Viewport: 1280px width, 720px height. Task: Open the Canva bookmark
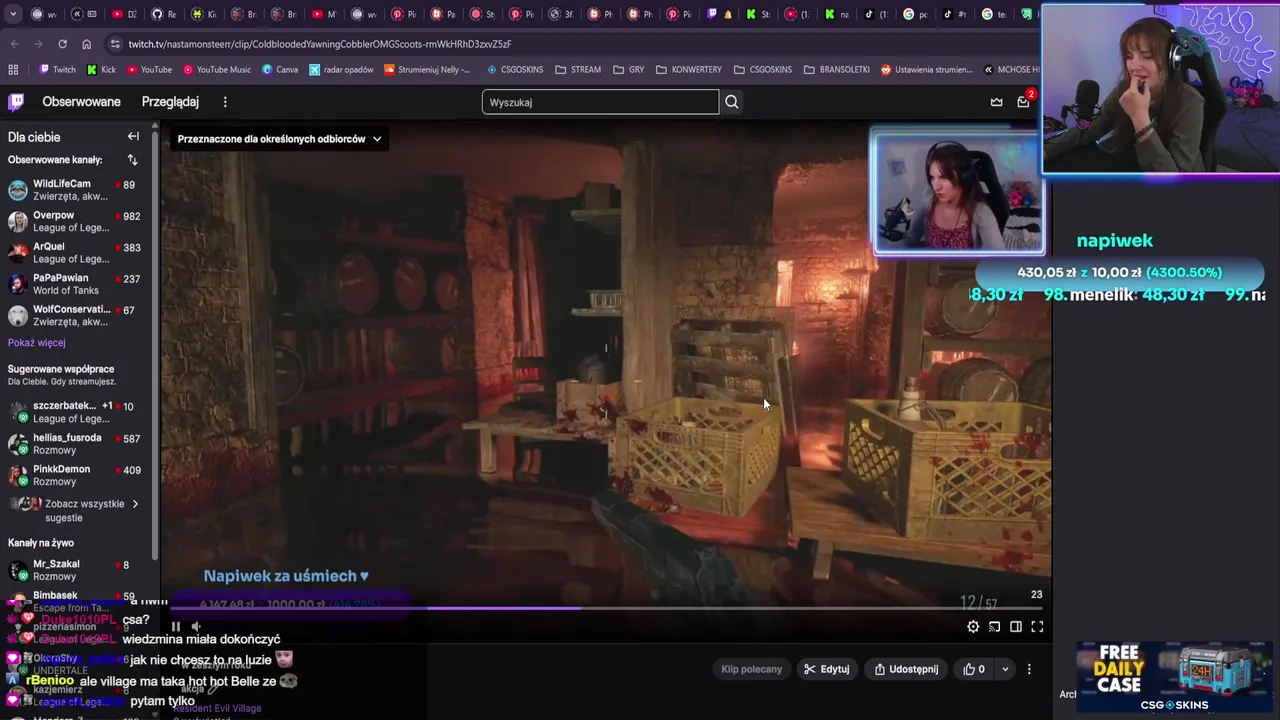point(280,70)
